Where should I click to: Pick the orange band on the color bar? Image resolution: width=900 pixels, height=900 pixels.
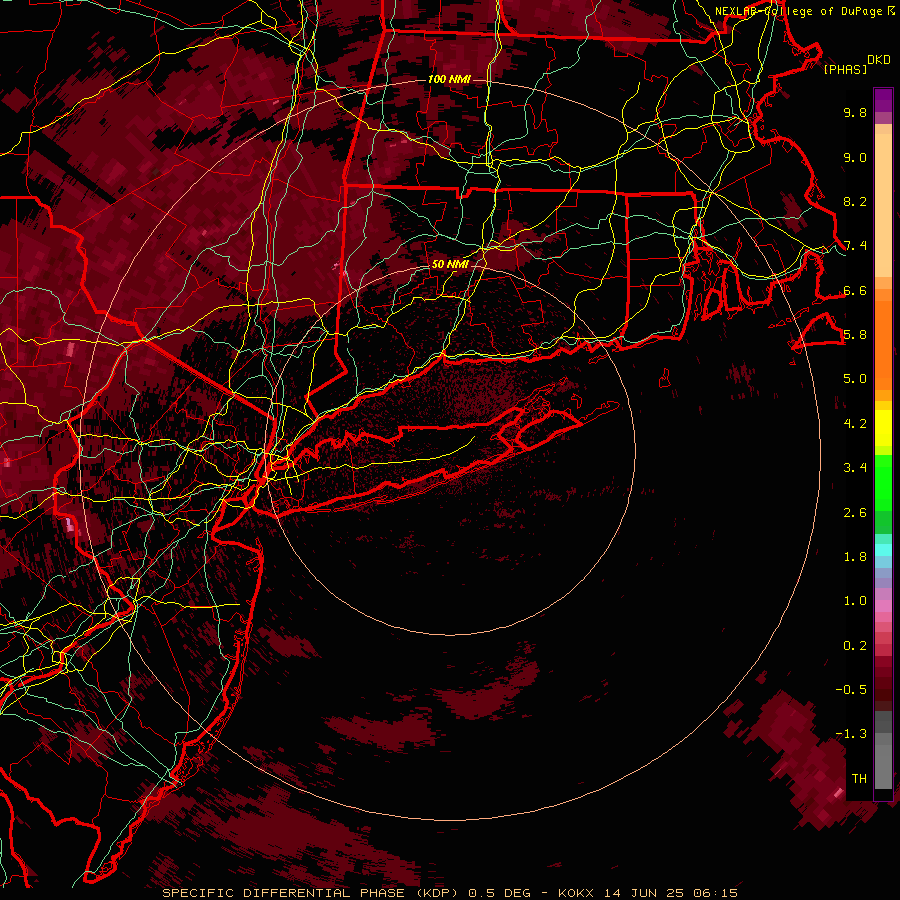[883, 344]
